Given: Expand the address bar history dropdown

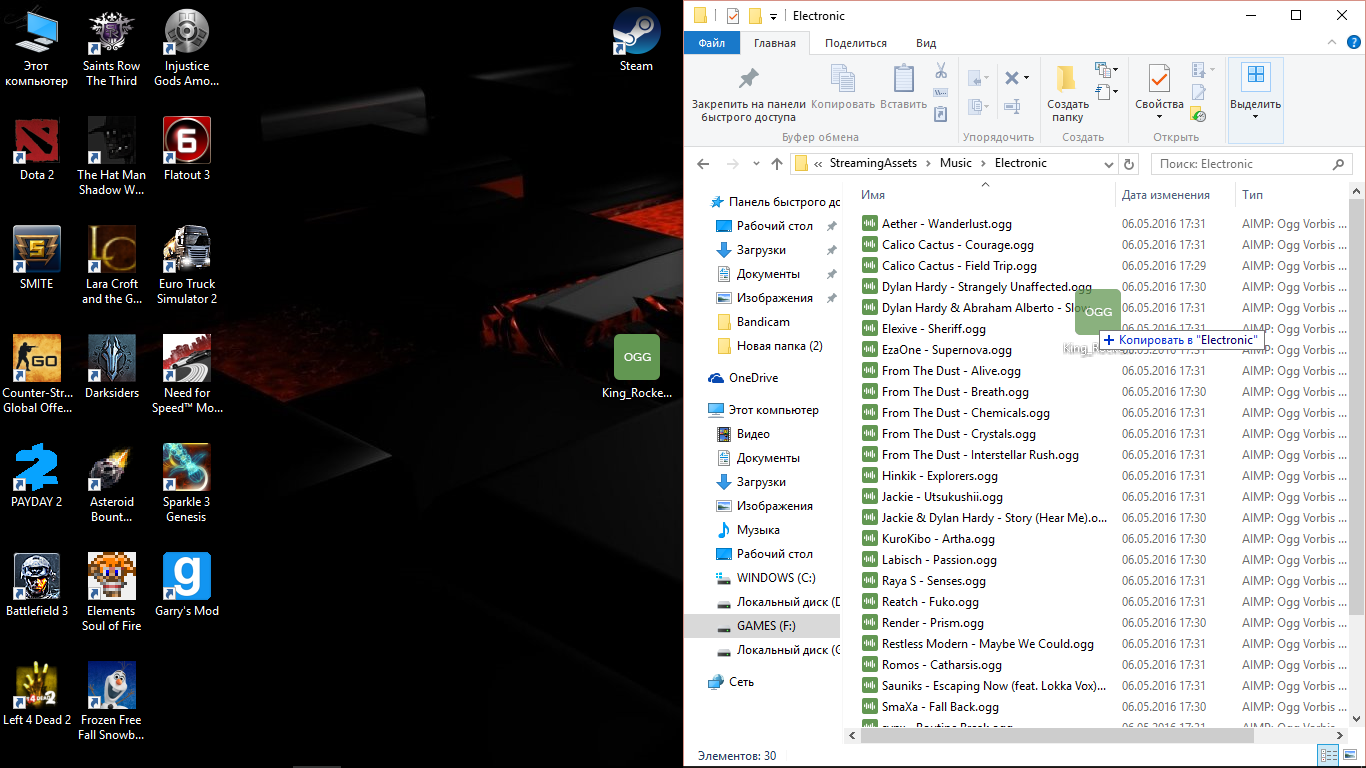Looking at the screenshot, I should point(1108,164).
